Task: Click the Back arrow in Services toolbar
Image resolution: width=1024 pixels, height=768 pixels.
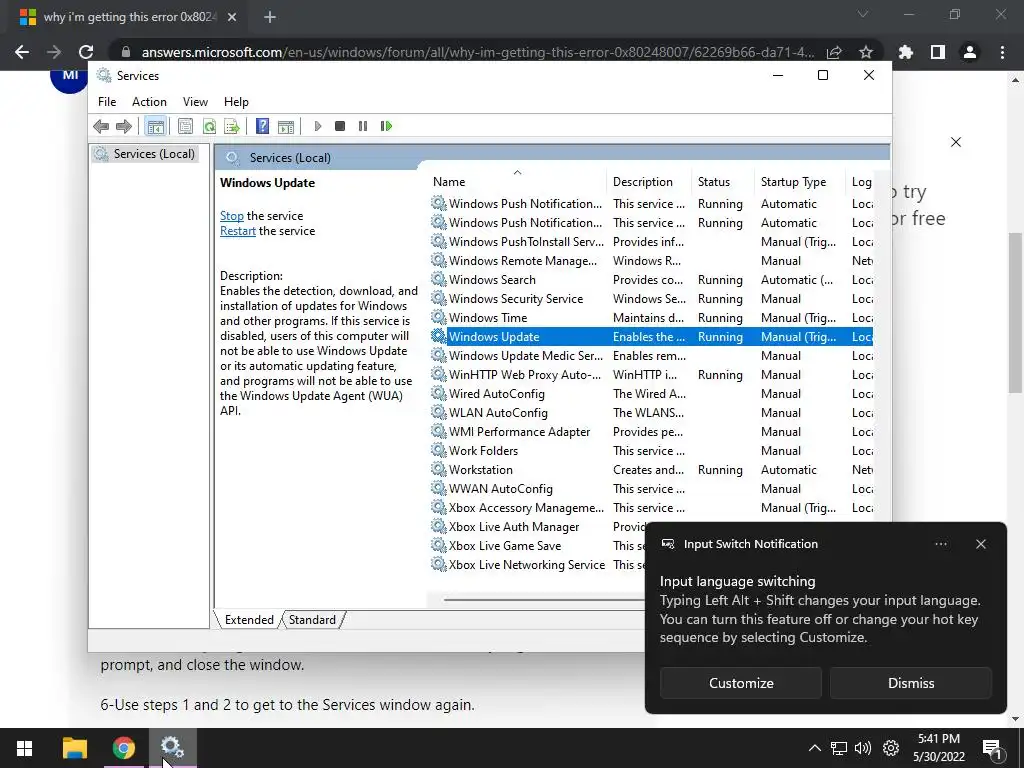Action: tap(101, 126)
